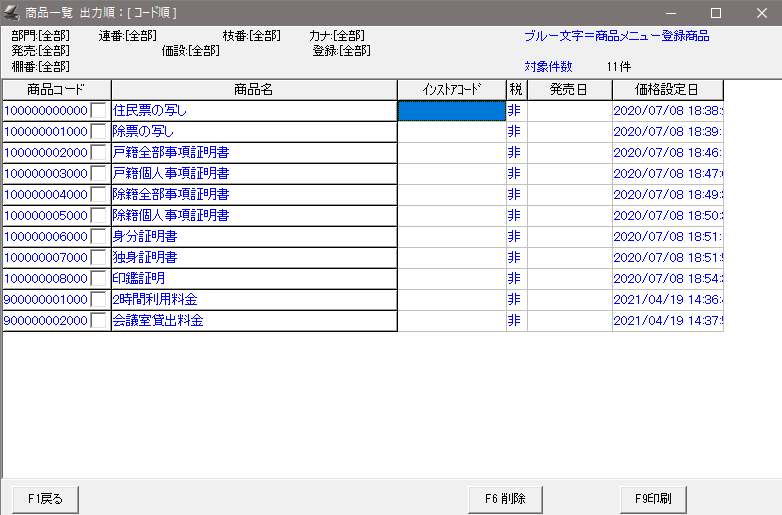This screenshot has width=782, height=515.
Task: Select the highlighted インストアコード cell in first row
Action: coord(452,110)
